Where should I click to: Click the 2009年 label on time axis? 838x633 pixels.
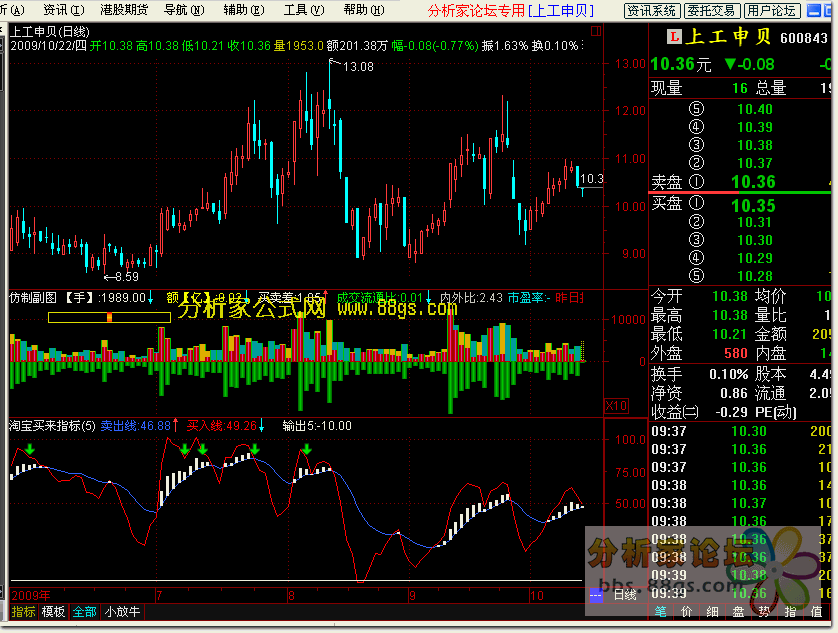31,595
